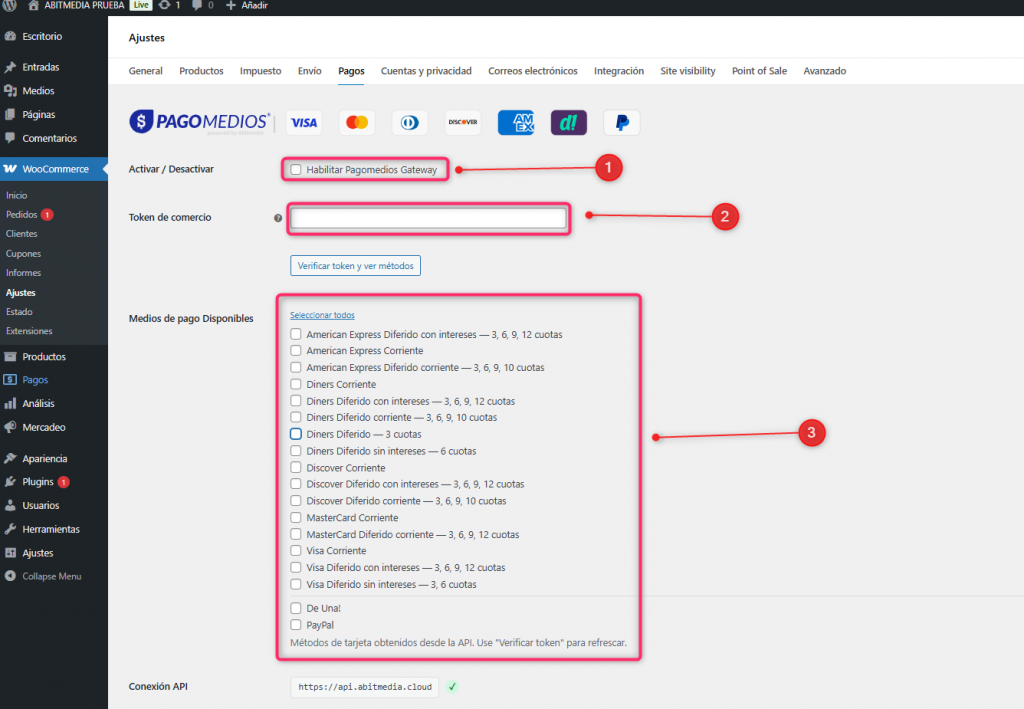Image resolution: width=1024 pixels, height=709 pixels.
Task: Open the Cuentas y privacidad tab
Action: click(426, 71)
